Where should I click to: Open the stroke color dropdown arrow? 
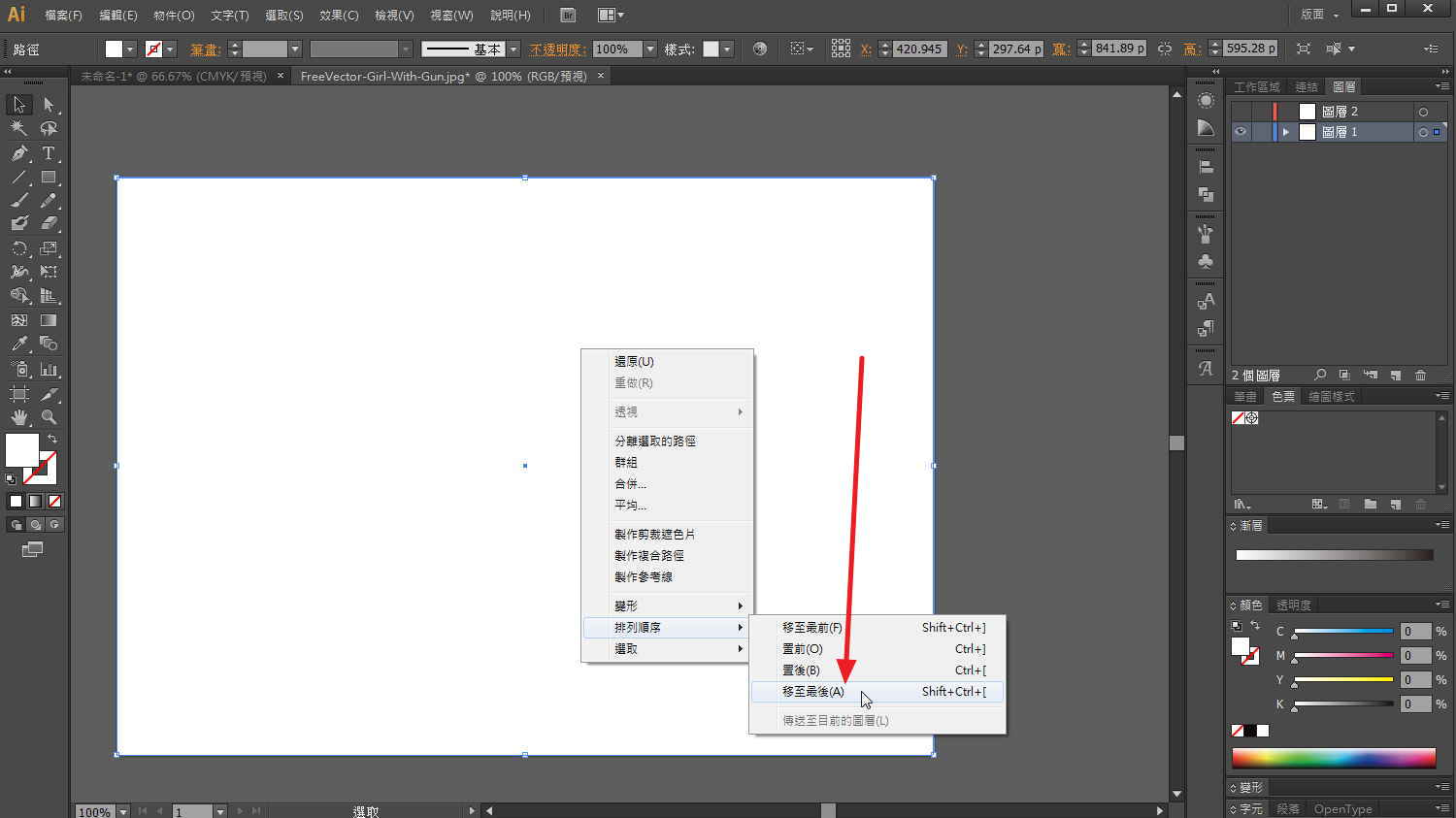pyautogui.click(x=170, y=49)
